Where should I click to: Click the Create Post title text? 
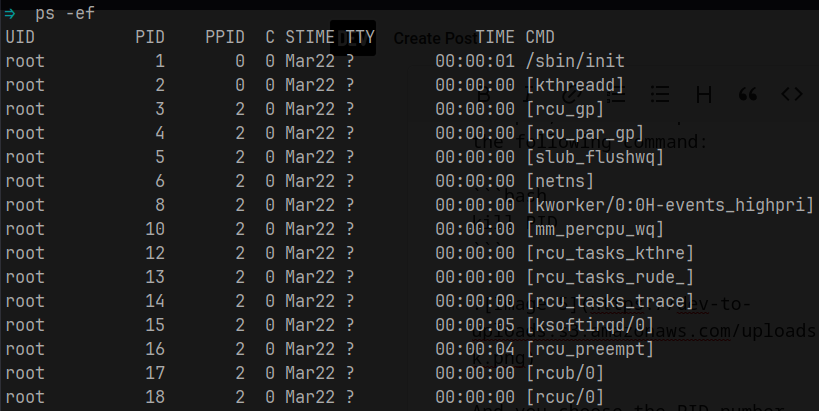pyautogui.click(x=433, y=38)
